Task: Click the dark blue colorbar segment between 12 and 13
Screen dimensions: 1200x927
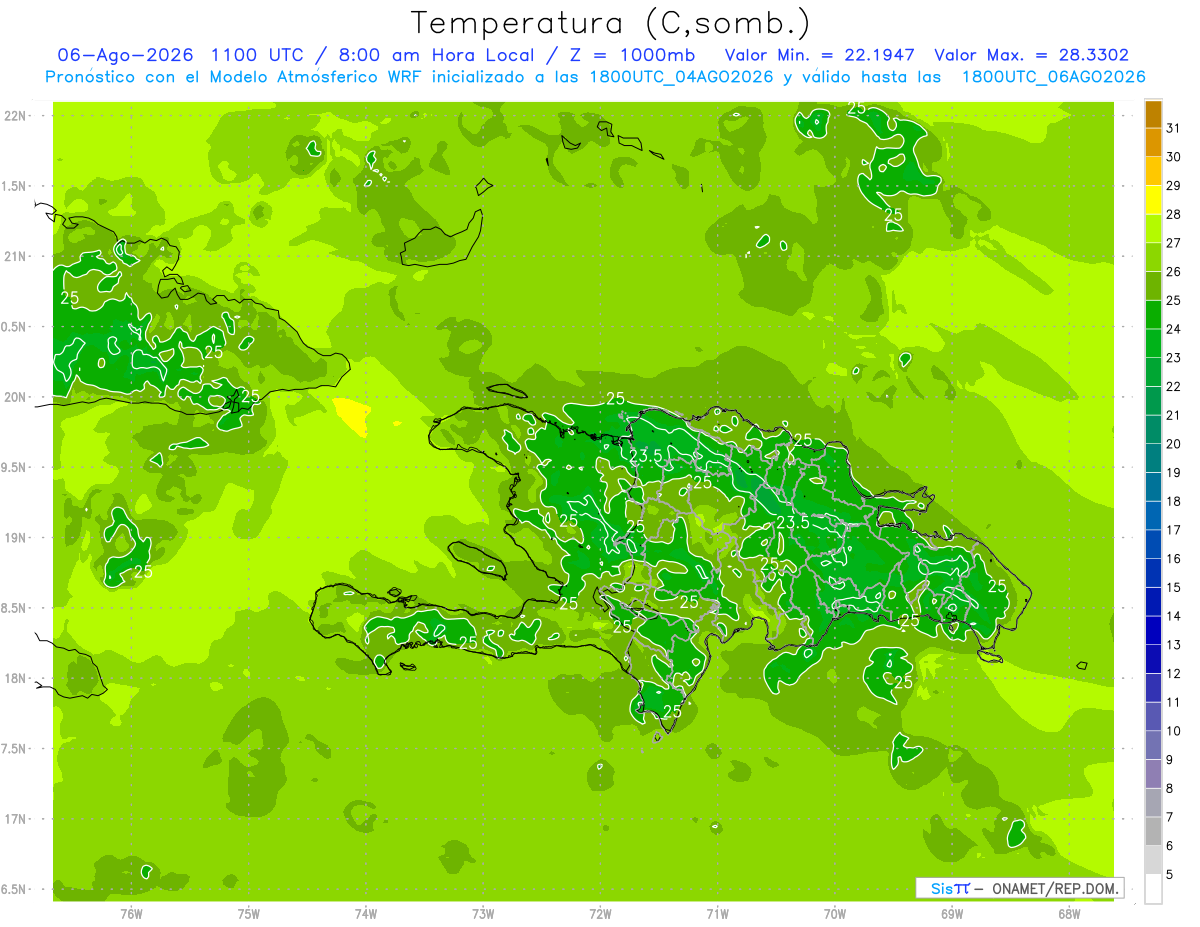Action: point(1153,659)
